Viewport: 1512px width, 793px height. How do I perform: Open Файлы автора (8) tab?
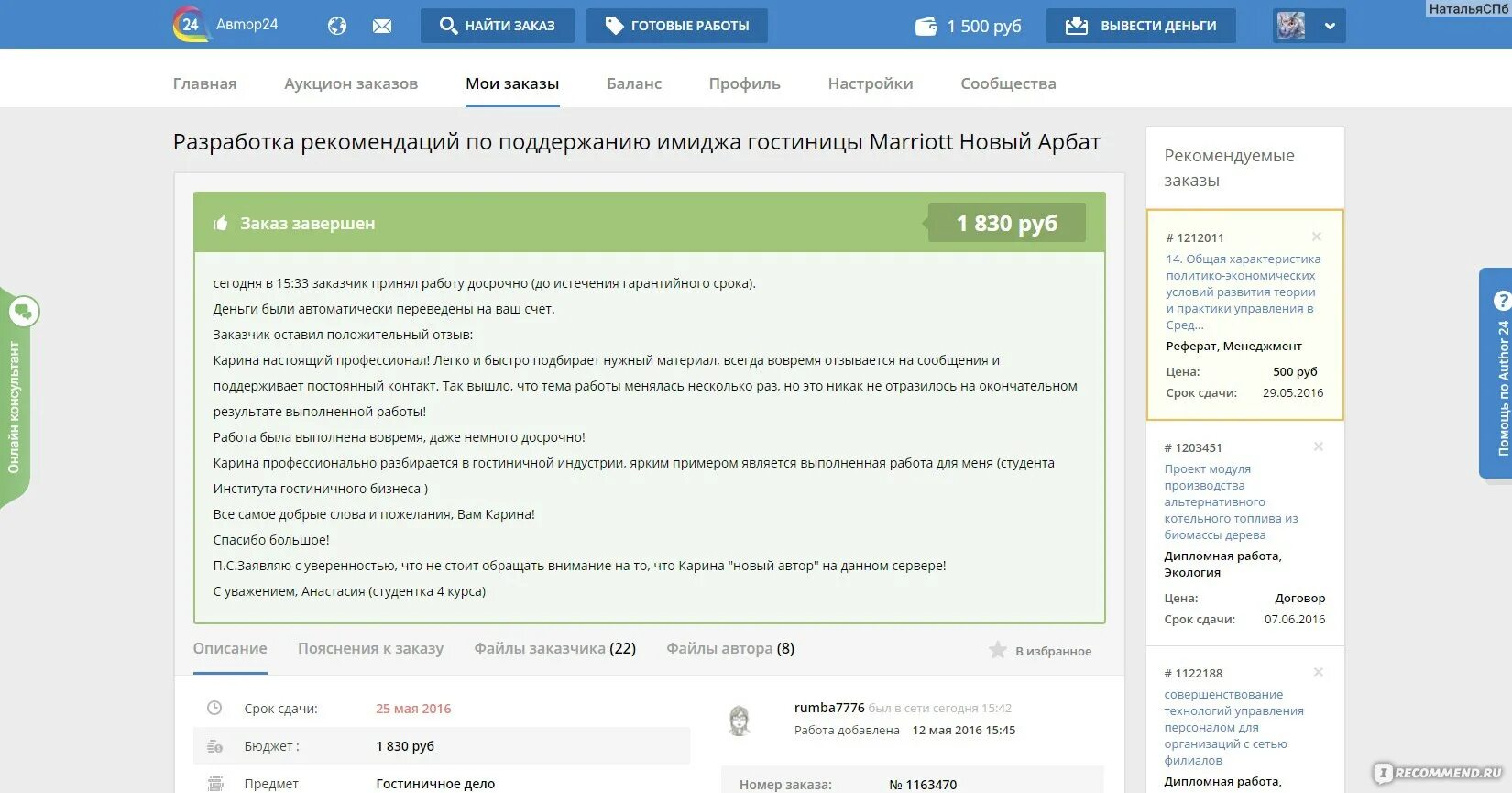coord(730,648)
